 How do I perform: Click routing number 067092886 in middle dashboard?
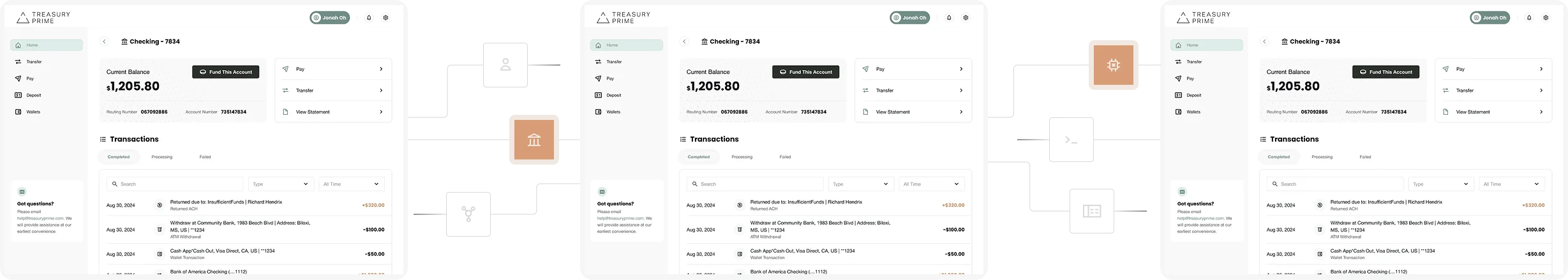coord(734,112)
